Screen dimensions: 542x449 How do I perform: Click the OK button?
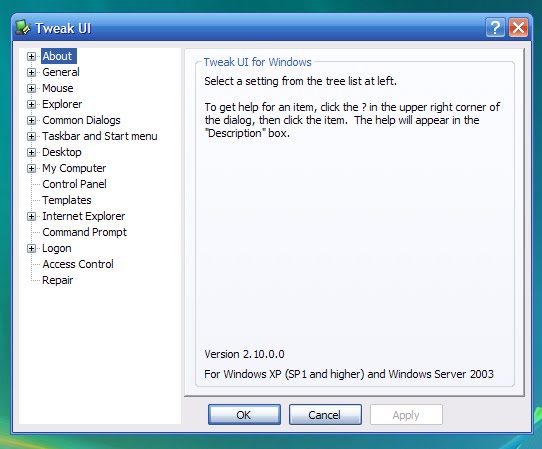point(244,414)
